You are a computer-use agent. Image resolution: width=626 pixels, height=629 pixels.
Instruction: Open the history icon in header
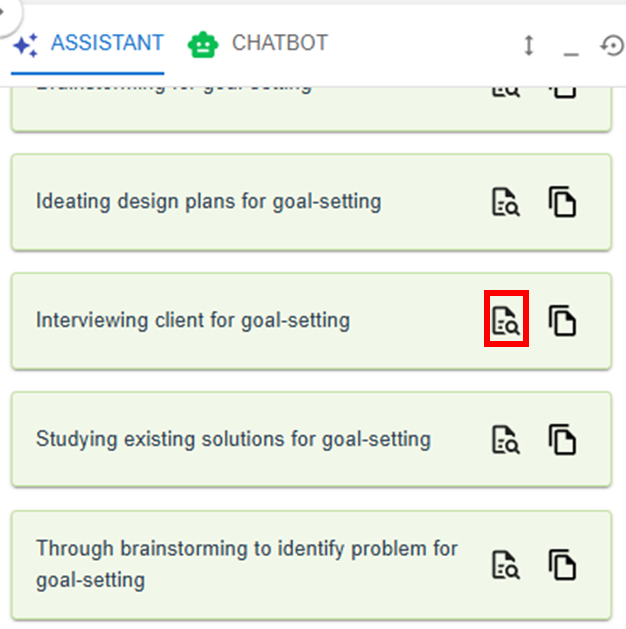pyautogui.click(x=611, y=46)
